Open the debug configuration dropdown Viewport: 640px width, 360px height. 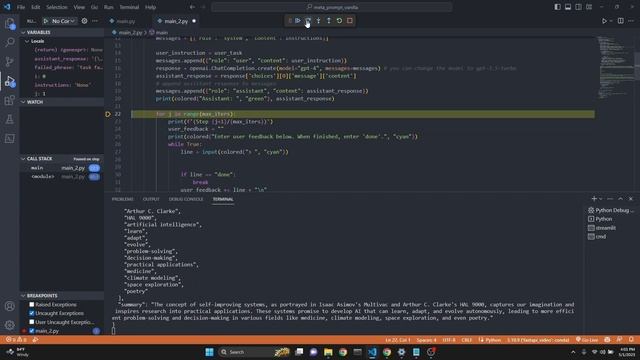tap(63, 21)
